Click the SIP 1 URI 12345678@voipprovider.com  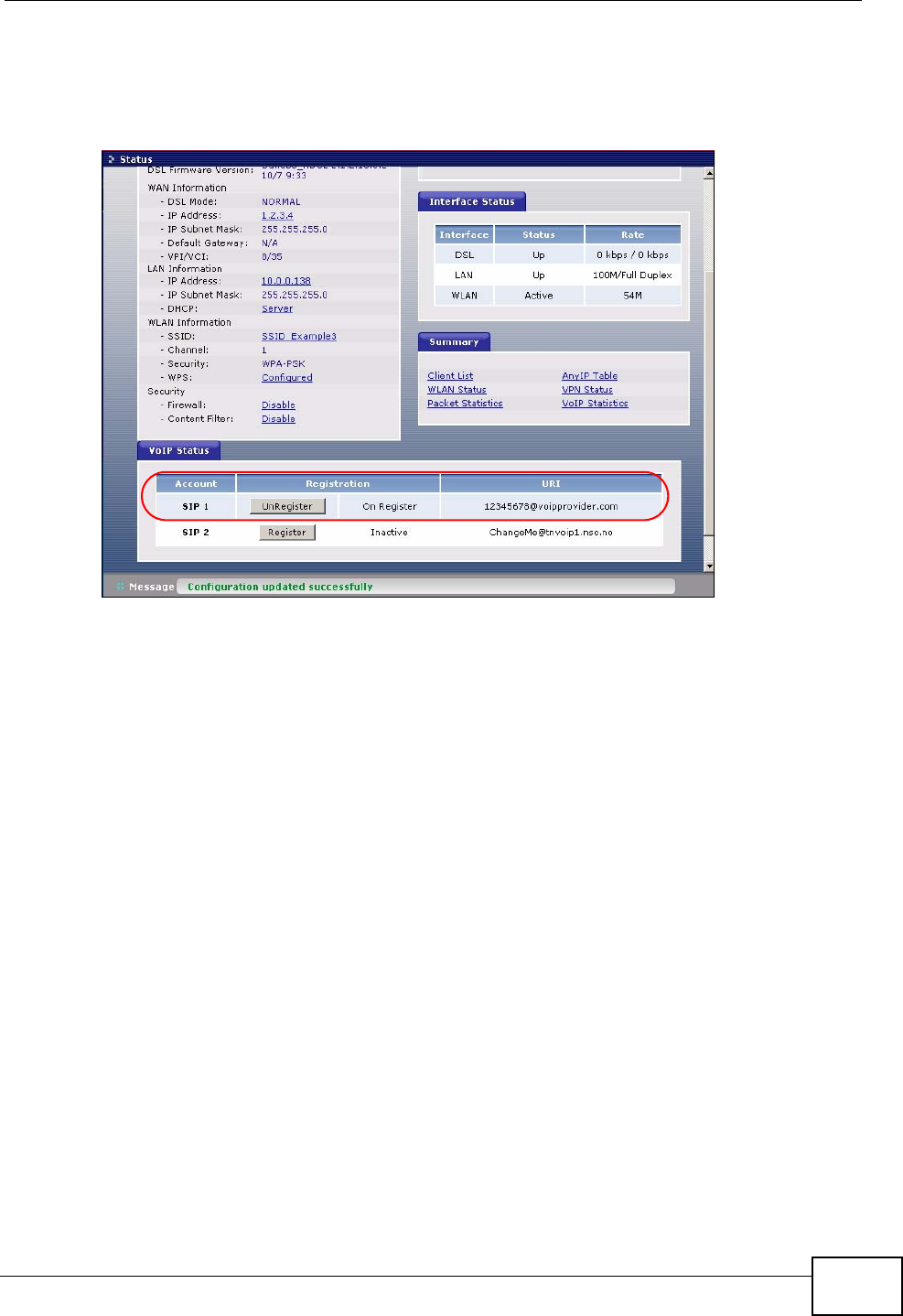pos(551,506)
